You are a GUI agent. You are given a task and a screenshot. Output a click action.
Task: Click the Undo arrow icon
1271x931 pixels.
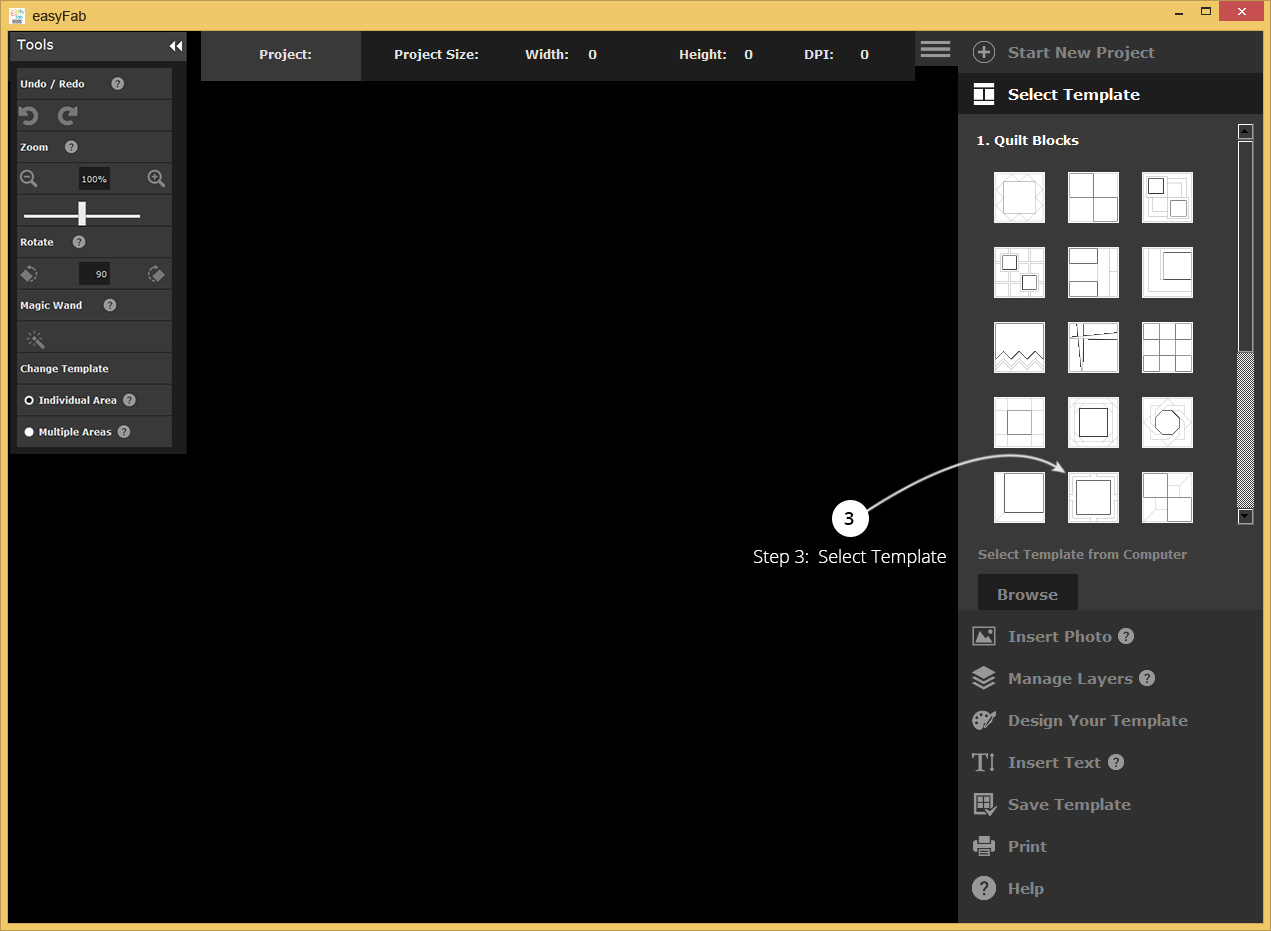click(28, 116)
